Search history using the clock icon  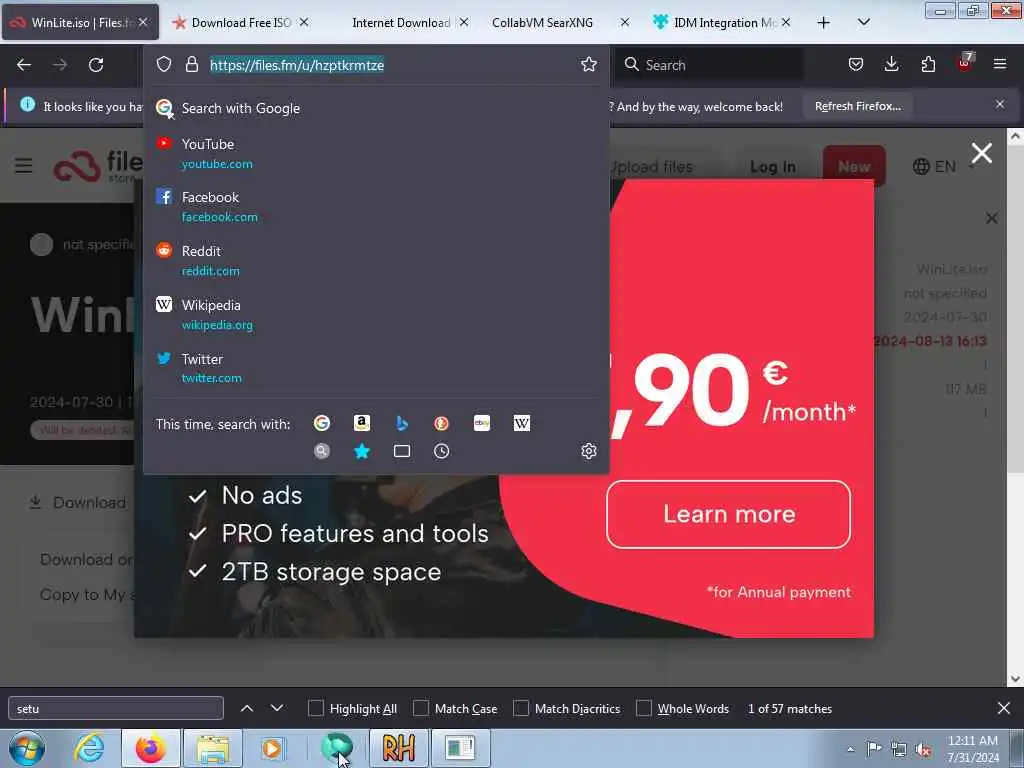441,451
